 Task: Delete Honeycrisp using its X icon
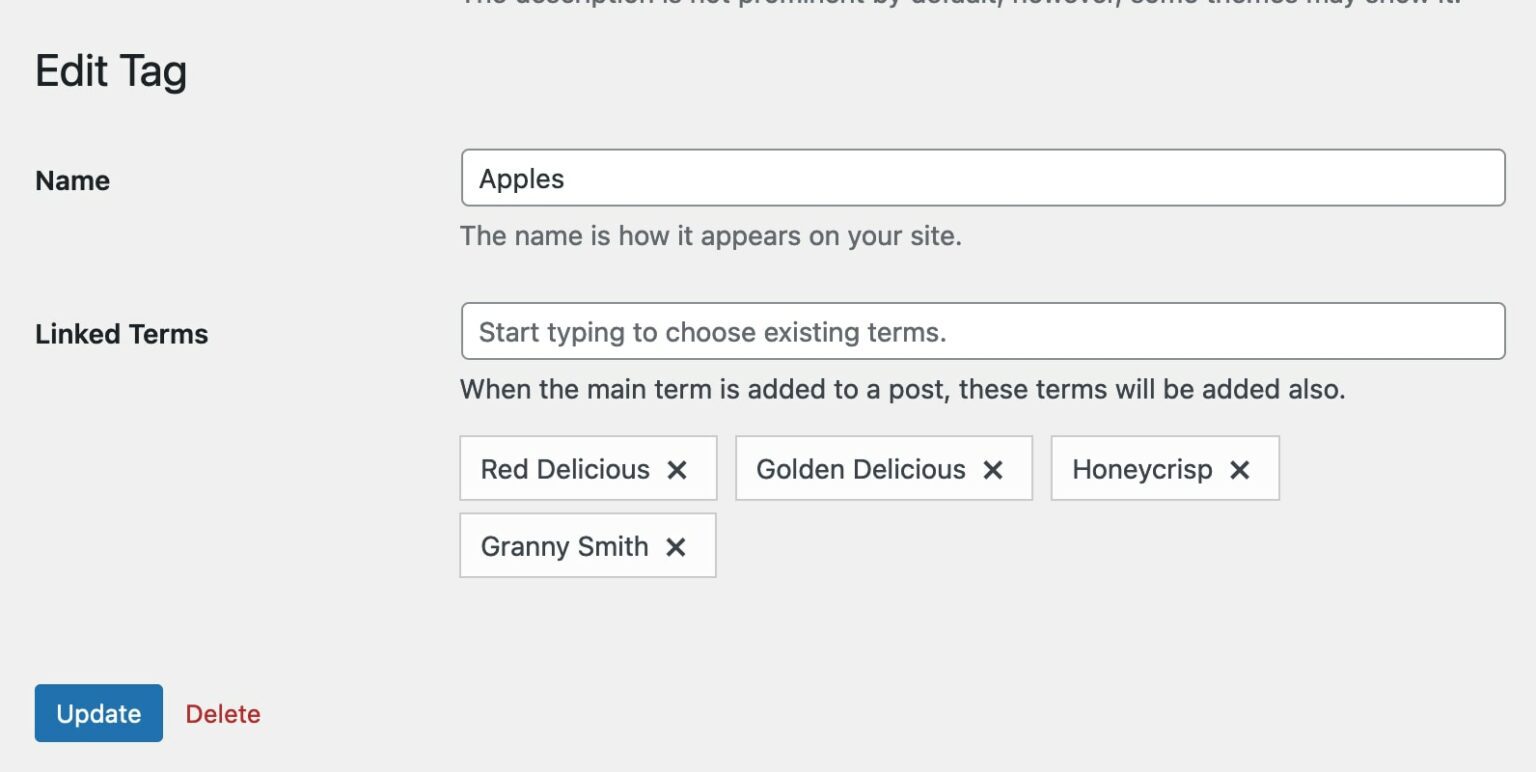tap(1240, 470)
